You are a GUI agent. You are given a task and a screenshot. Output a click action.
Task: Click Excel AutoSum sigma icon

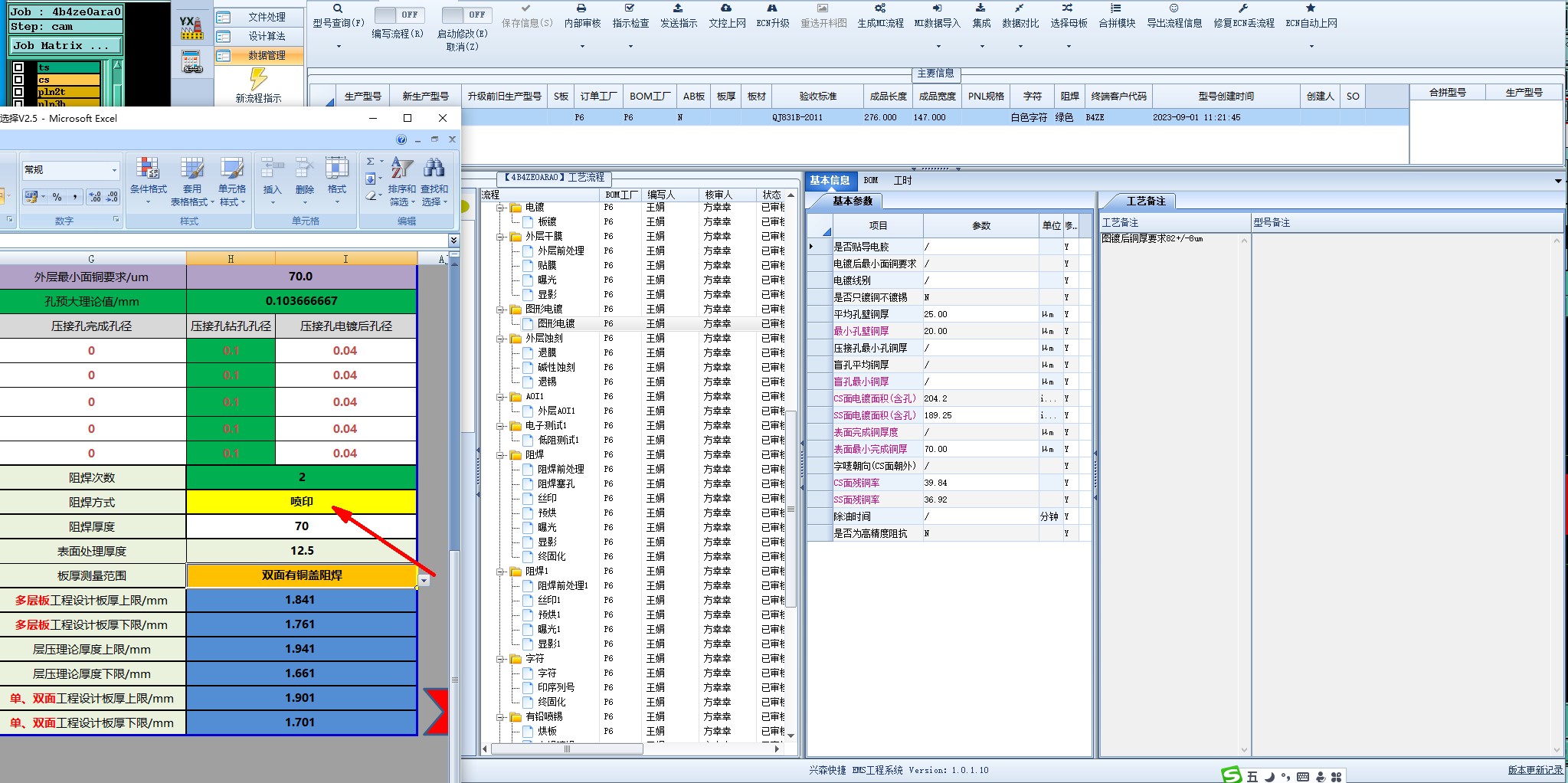[371, 162]
